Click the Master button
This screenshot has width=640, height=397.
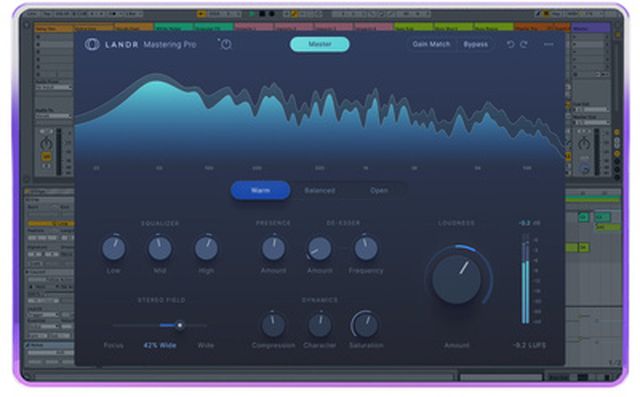tap(320, 44)
